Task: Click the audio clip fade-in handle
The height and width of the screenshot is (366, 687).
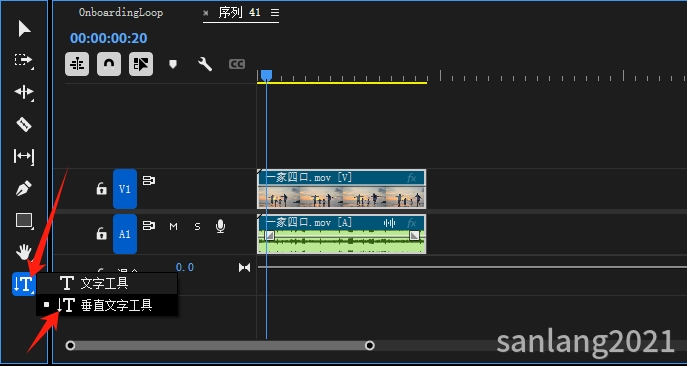Action: [270, 236]
